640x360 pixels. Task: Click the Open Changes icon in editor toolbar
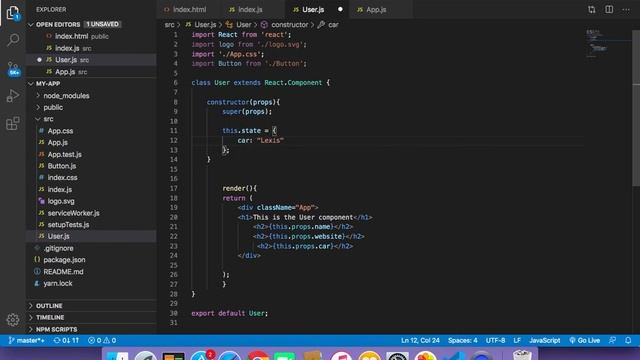coord(591,9)
